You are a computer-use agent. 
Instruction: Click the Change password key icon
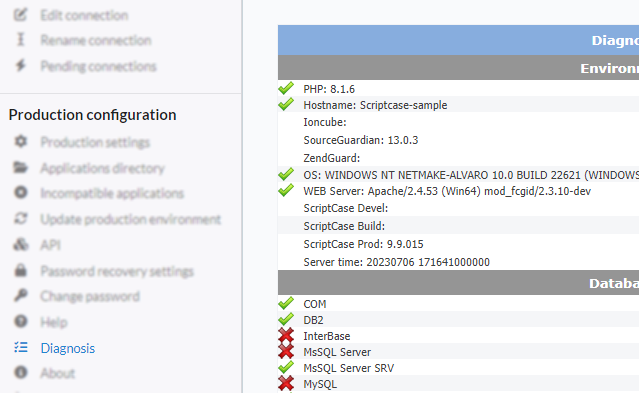tap(20, 296)
